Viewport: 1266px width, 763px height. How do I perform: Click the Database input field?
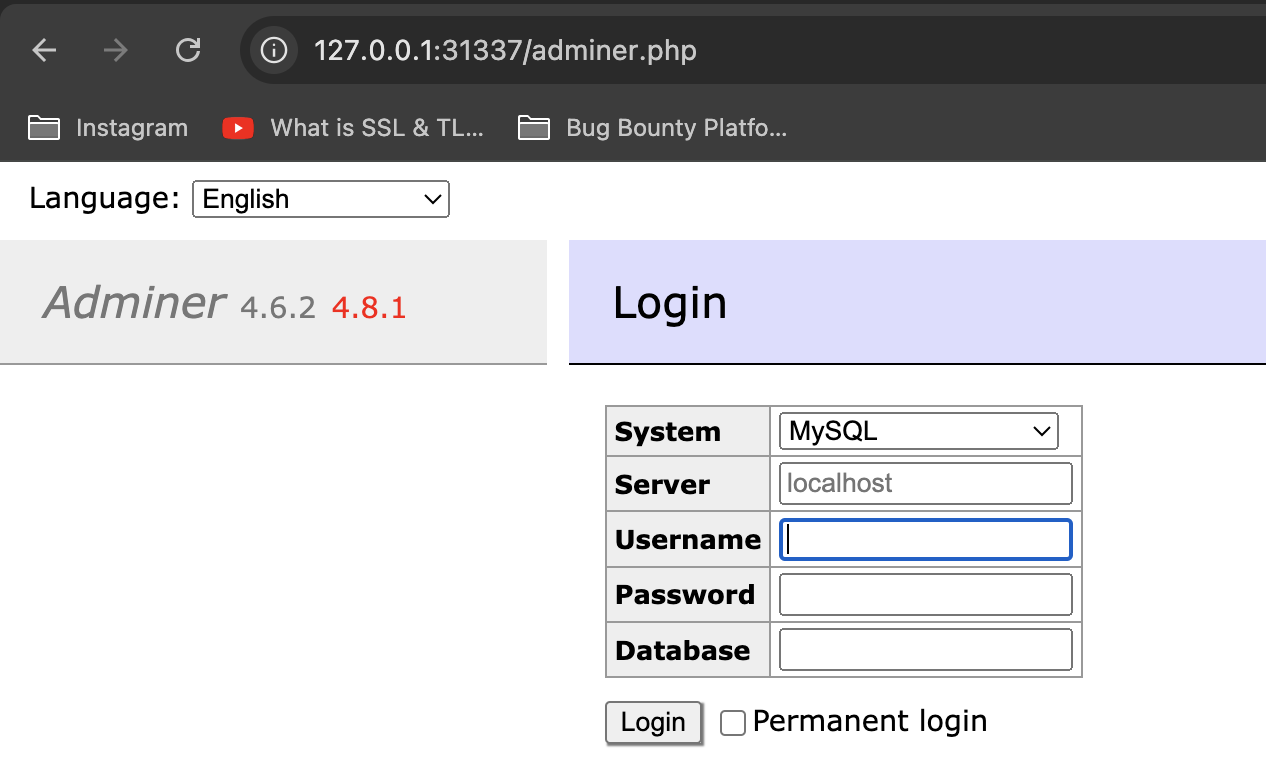pos(926,650)
